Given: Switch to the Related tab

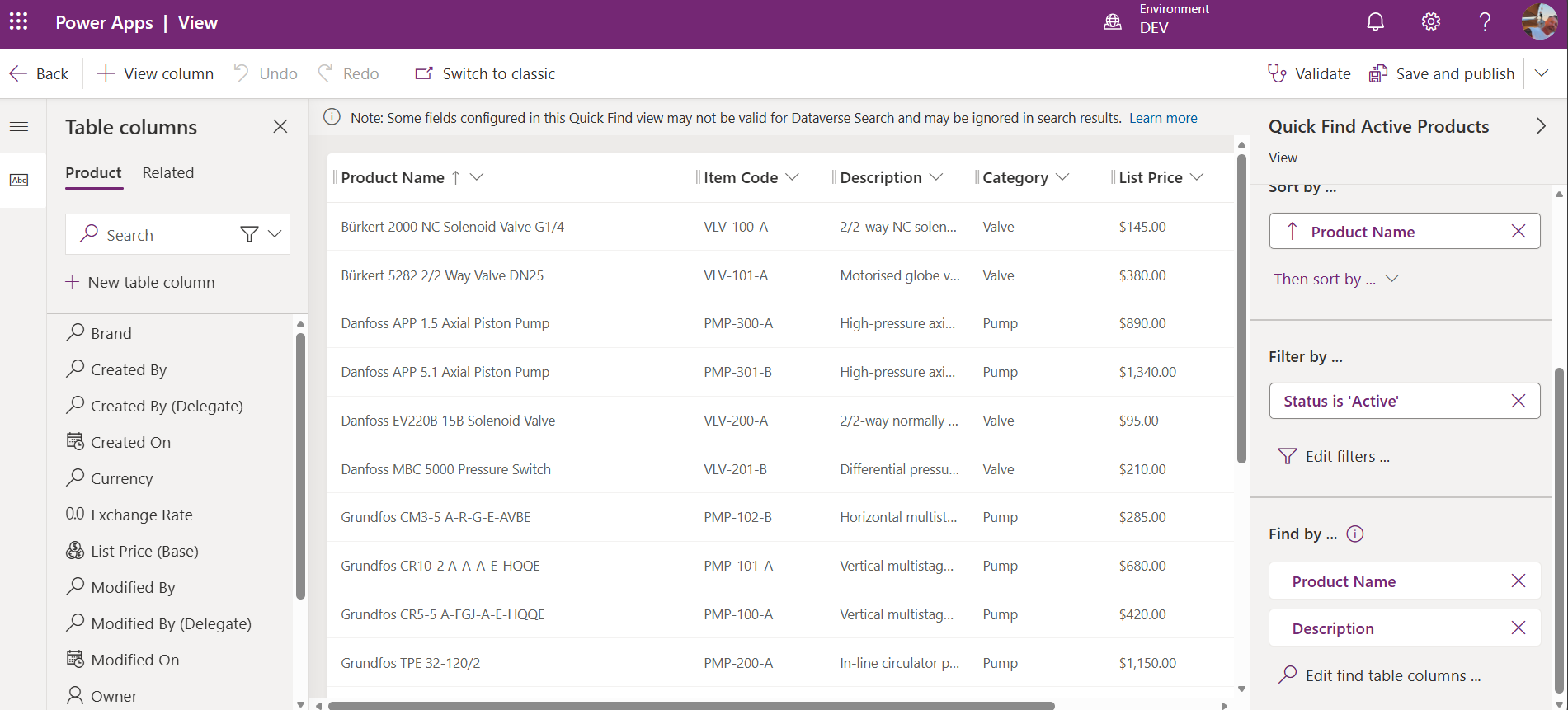Looking at the screenshot, I should point(168,172).
